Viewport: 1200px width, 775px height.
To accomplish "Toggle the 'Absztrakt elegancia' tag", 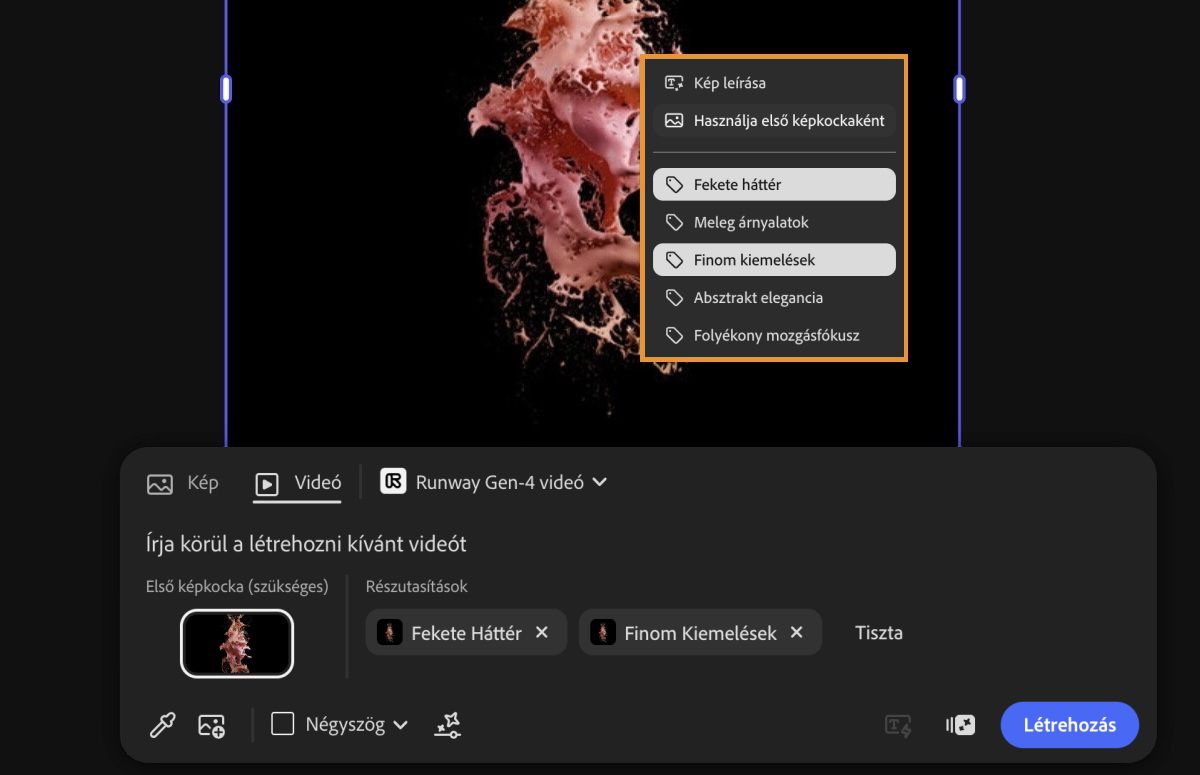I will coord(774,298).
